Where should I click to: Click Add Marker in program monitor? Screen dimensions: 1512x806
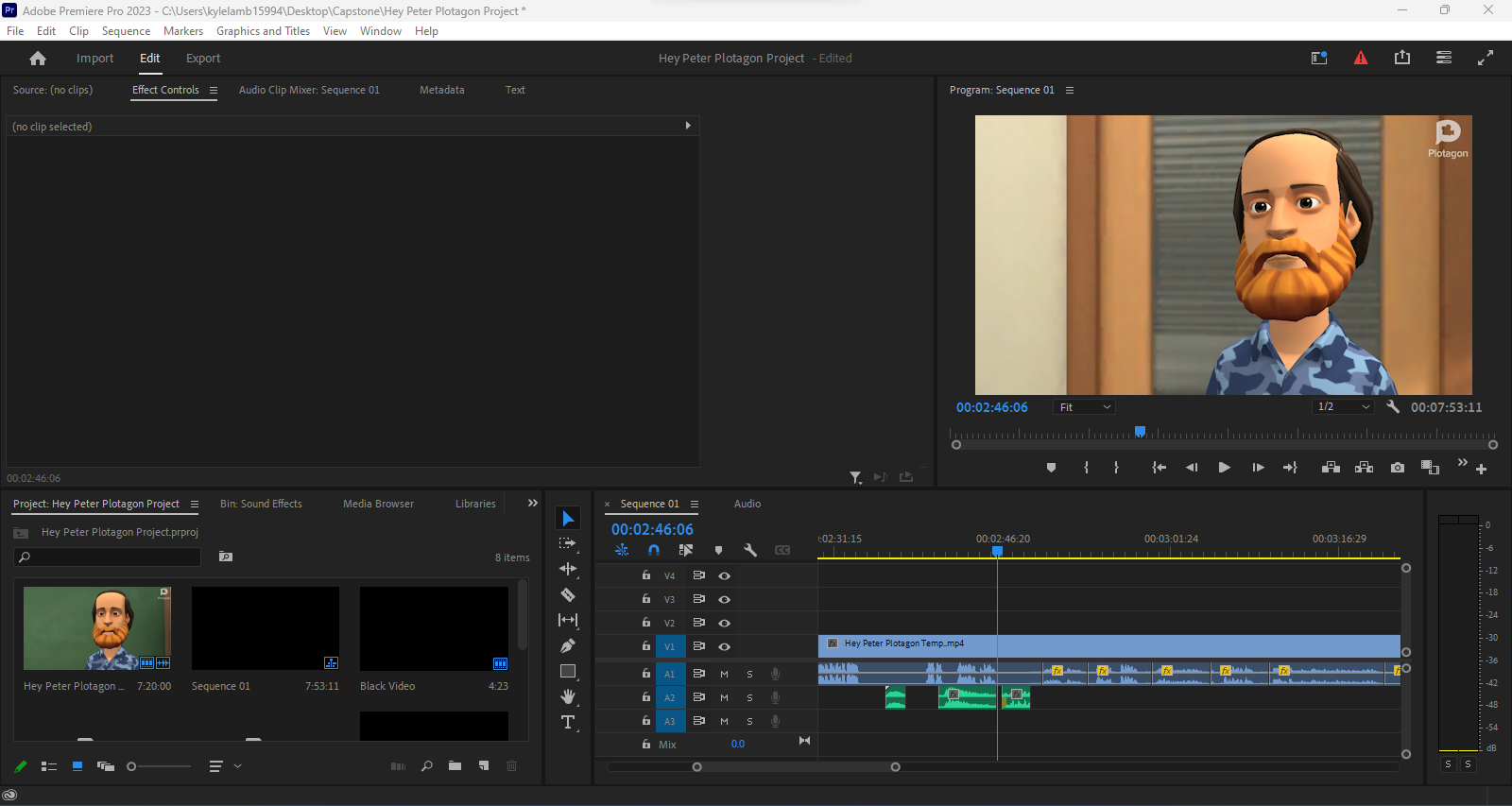point(1051,468)
